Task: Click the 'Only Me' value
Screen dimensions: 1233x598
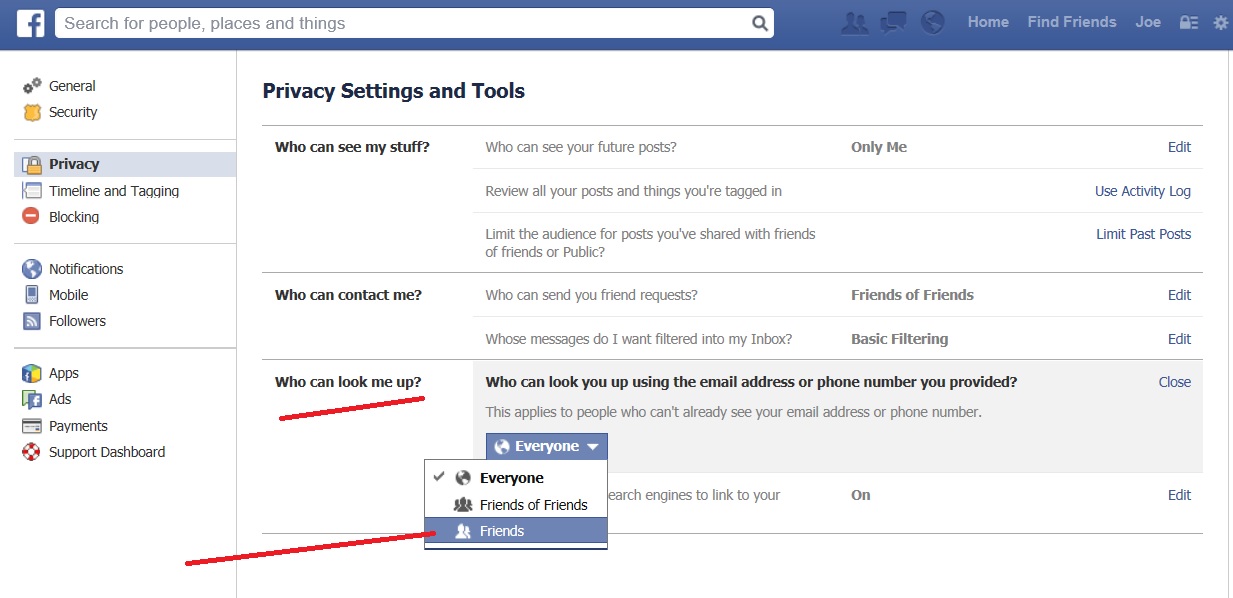Action: (879, 147)
